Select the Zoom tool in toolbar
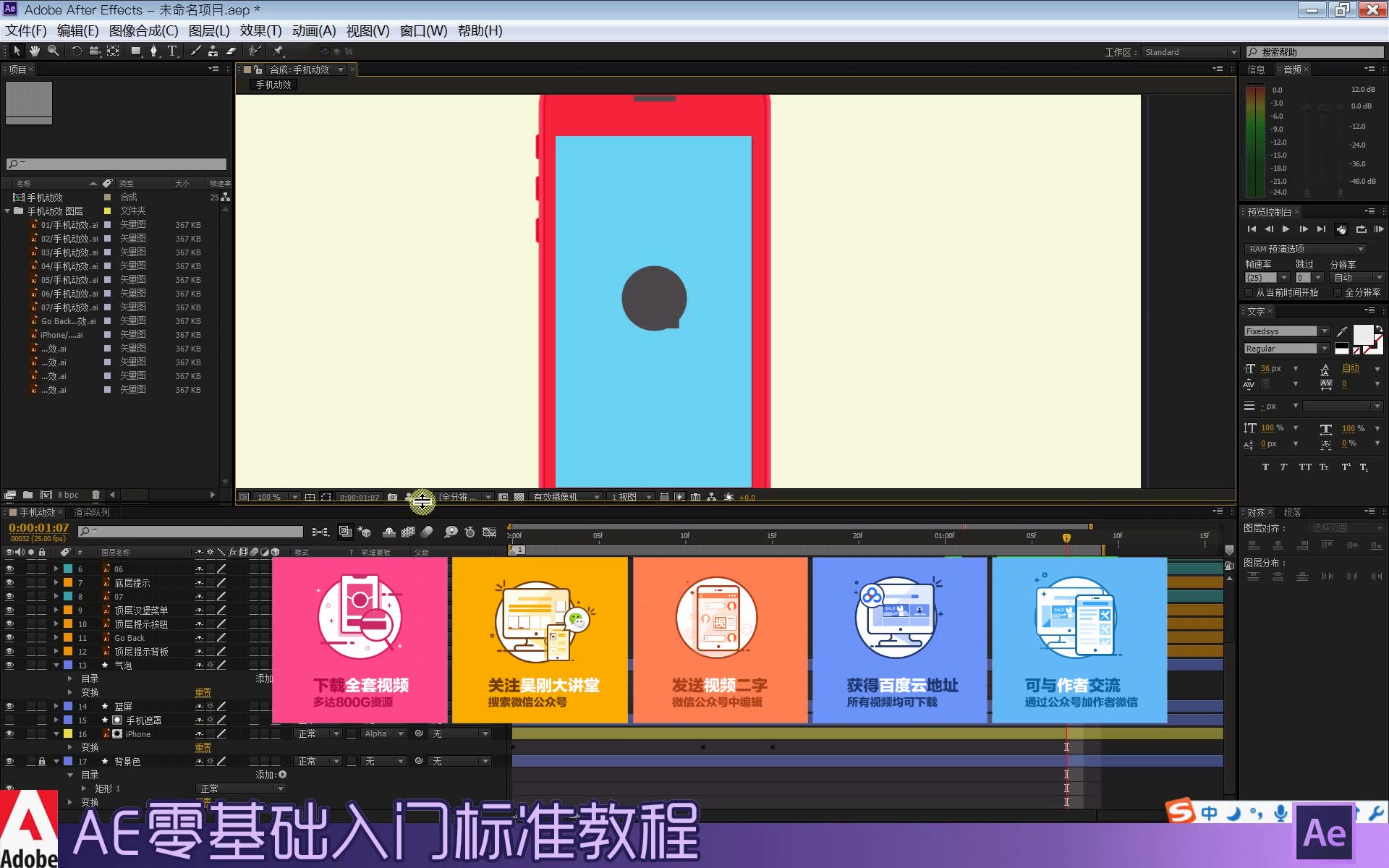 [53, 51]
